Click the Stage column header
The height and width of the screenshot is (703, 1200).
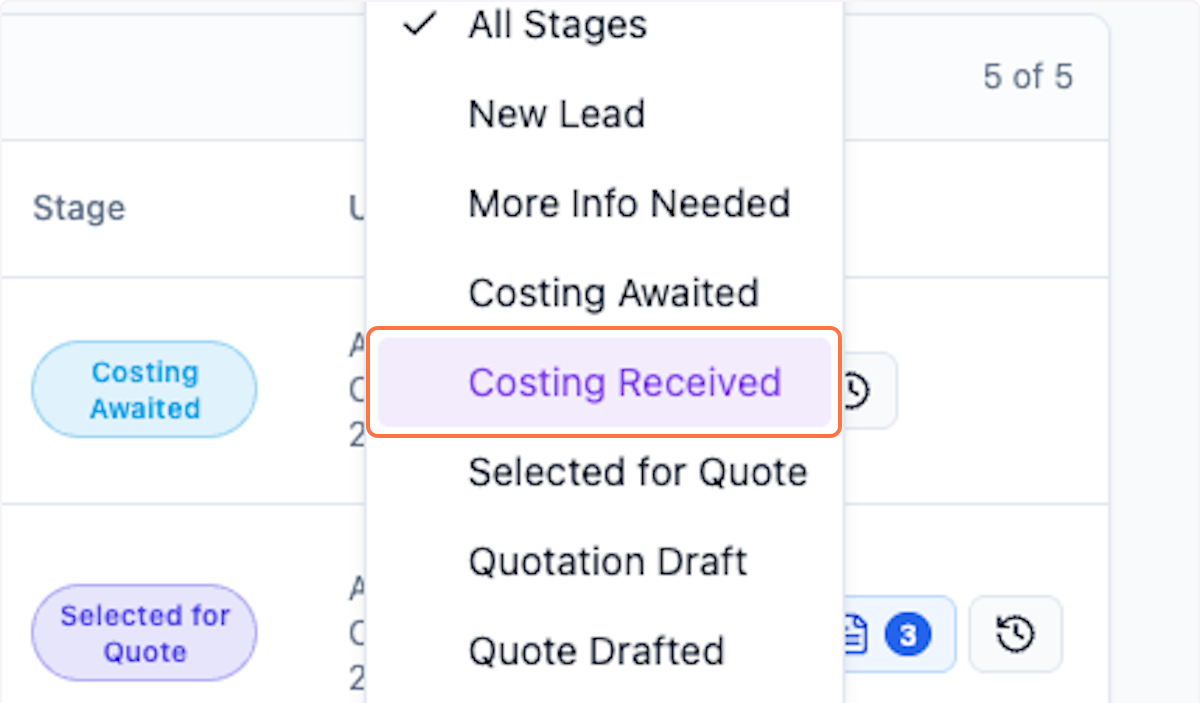[79, 208]
